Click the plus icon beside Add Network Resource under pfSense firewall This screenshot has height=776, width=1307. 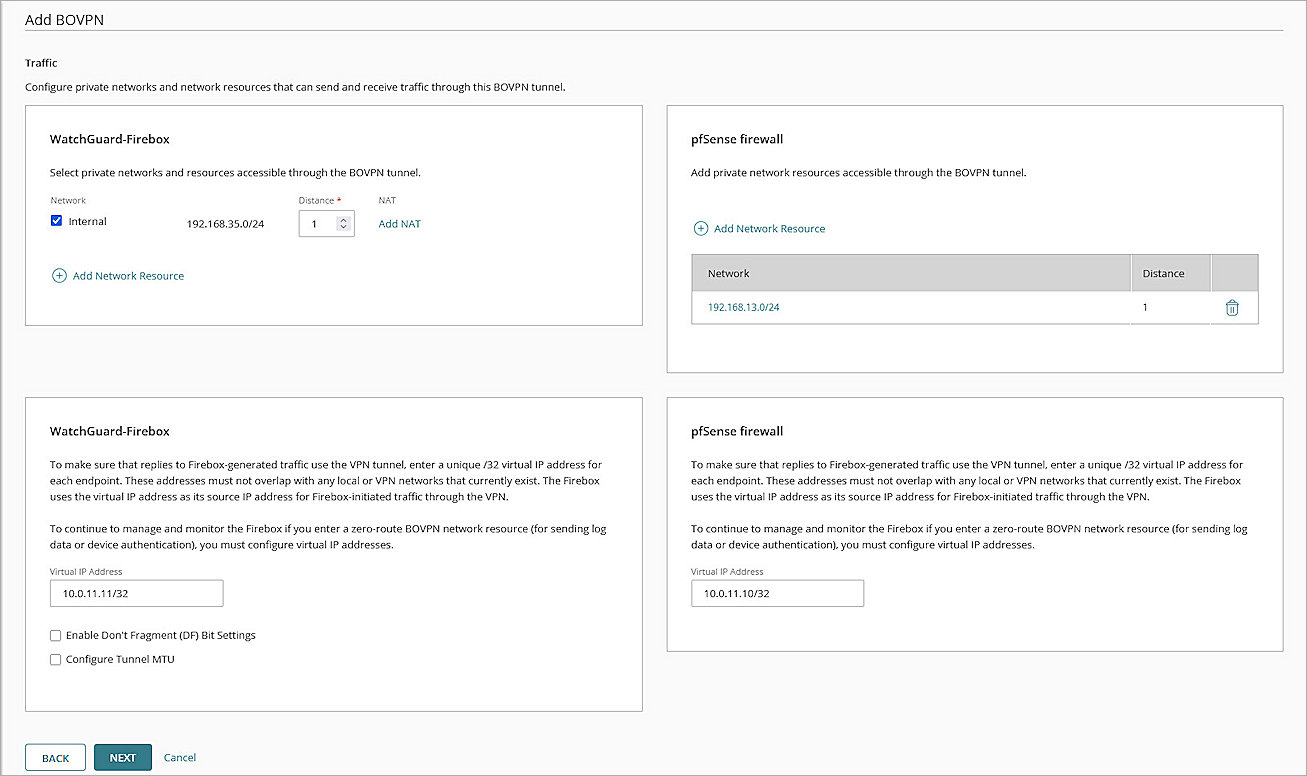(701, 228)
